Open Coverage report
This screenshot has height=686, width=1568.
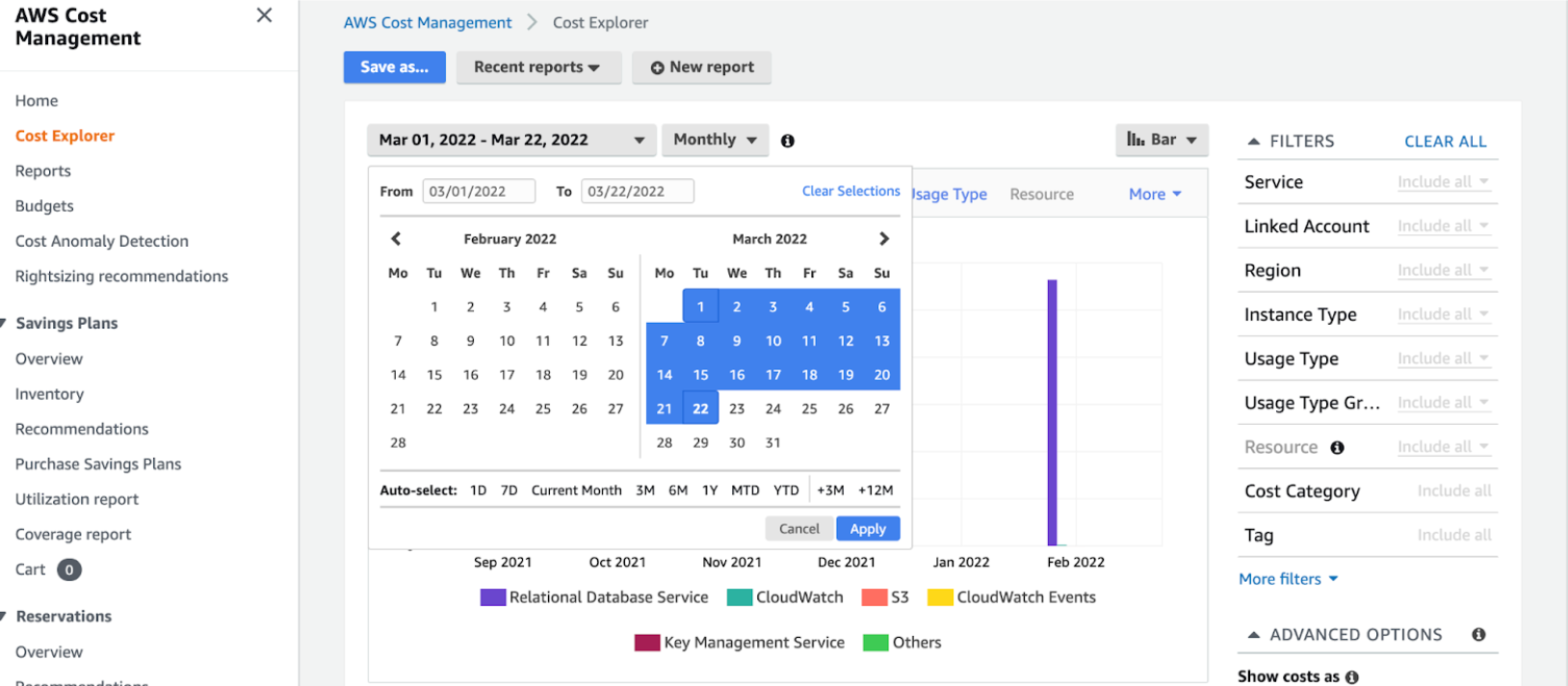73,535
